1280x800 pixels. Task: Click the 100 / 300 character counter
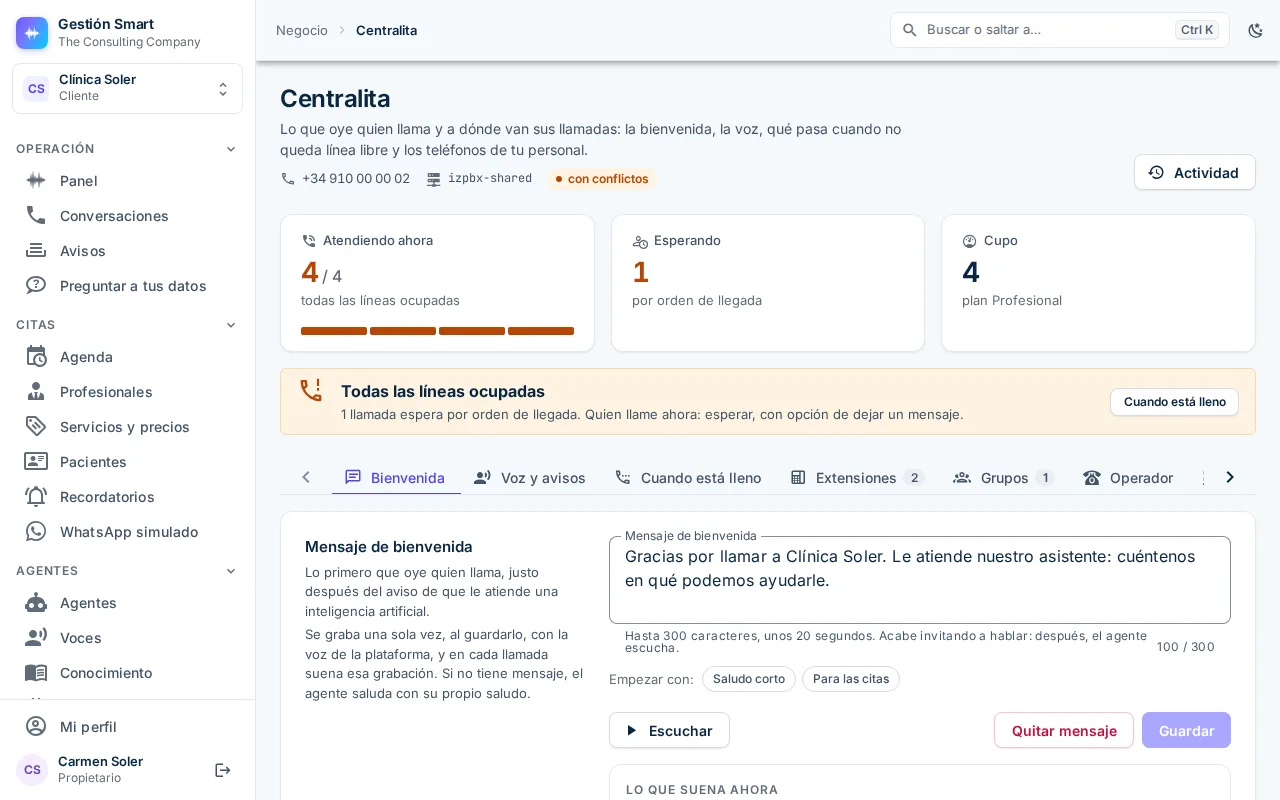(x=1186, y=647)
